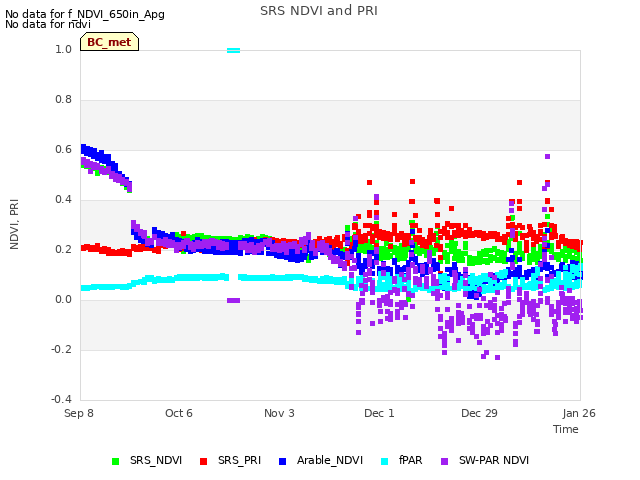Click the Nov 3 x-axis label

point(279,413)
